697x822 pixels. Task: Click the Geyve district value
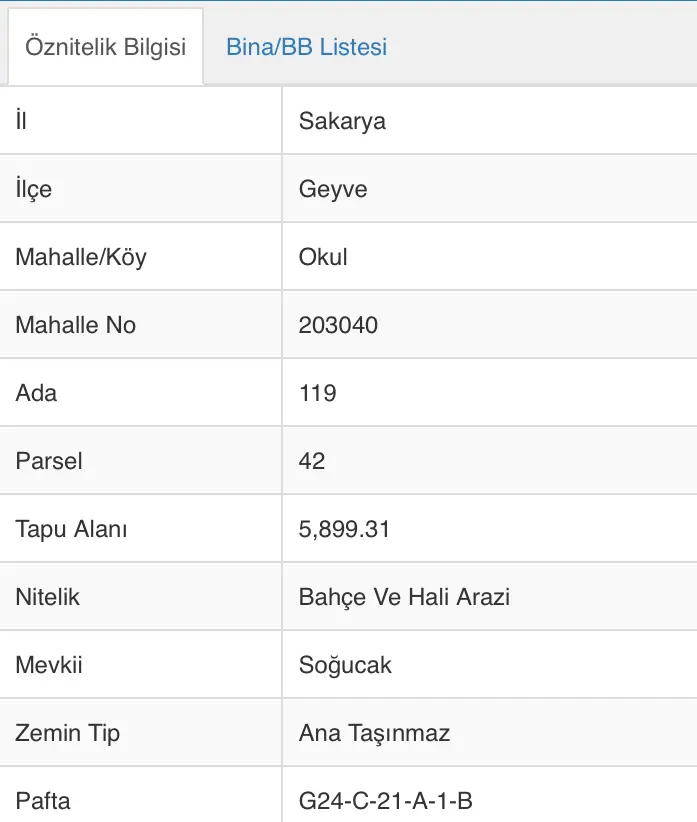(x=333, y=189)
